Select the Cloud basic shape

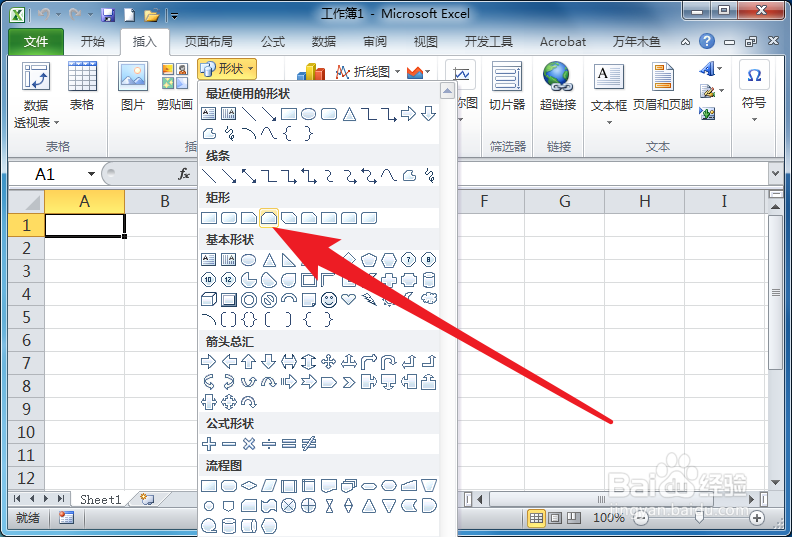point(429,299)
